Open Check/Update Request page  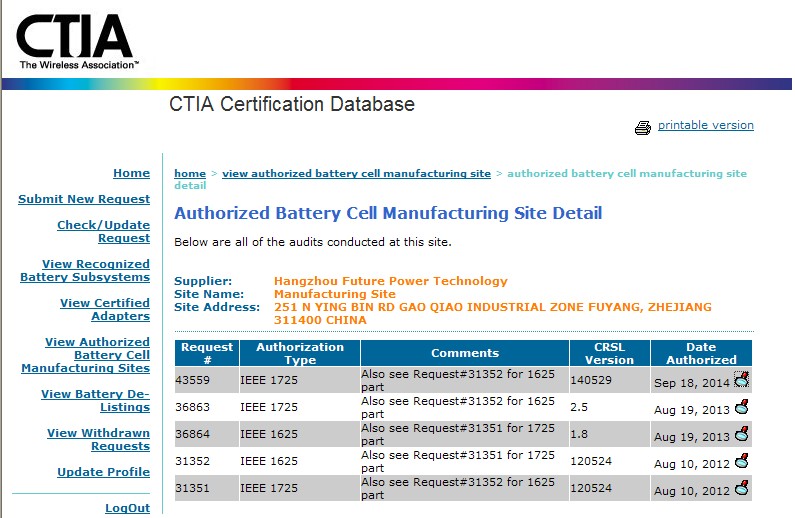coord(103,231)
